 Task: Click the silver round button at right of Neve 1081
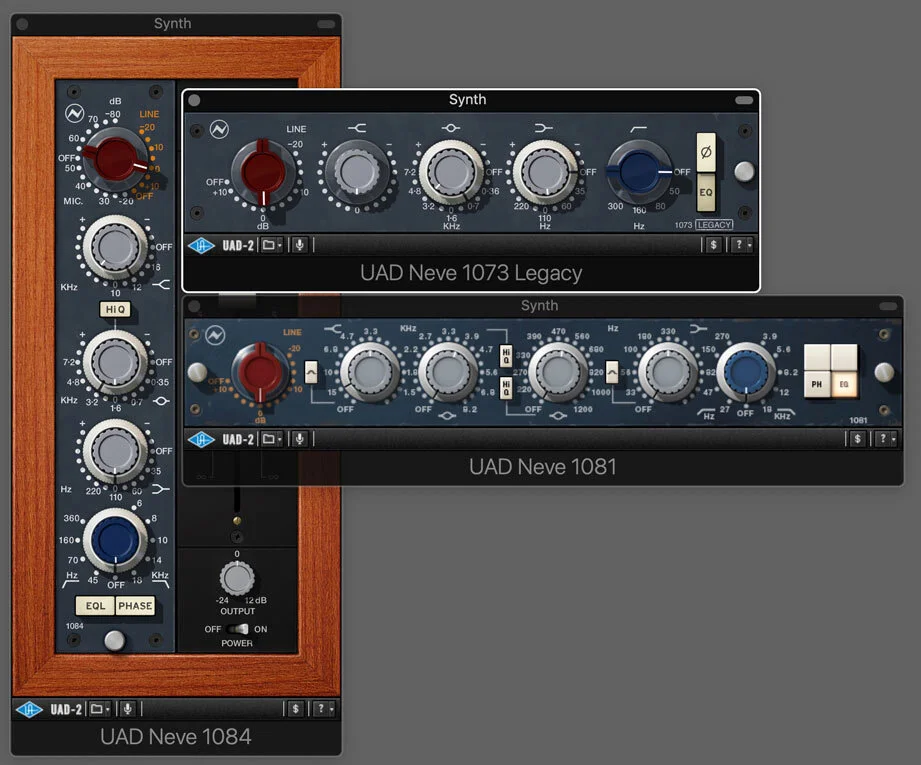click(x=884, y=373)
